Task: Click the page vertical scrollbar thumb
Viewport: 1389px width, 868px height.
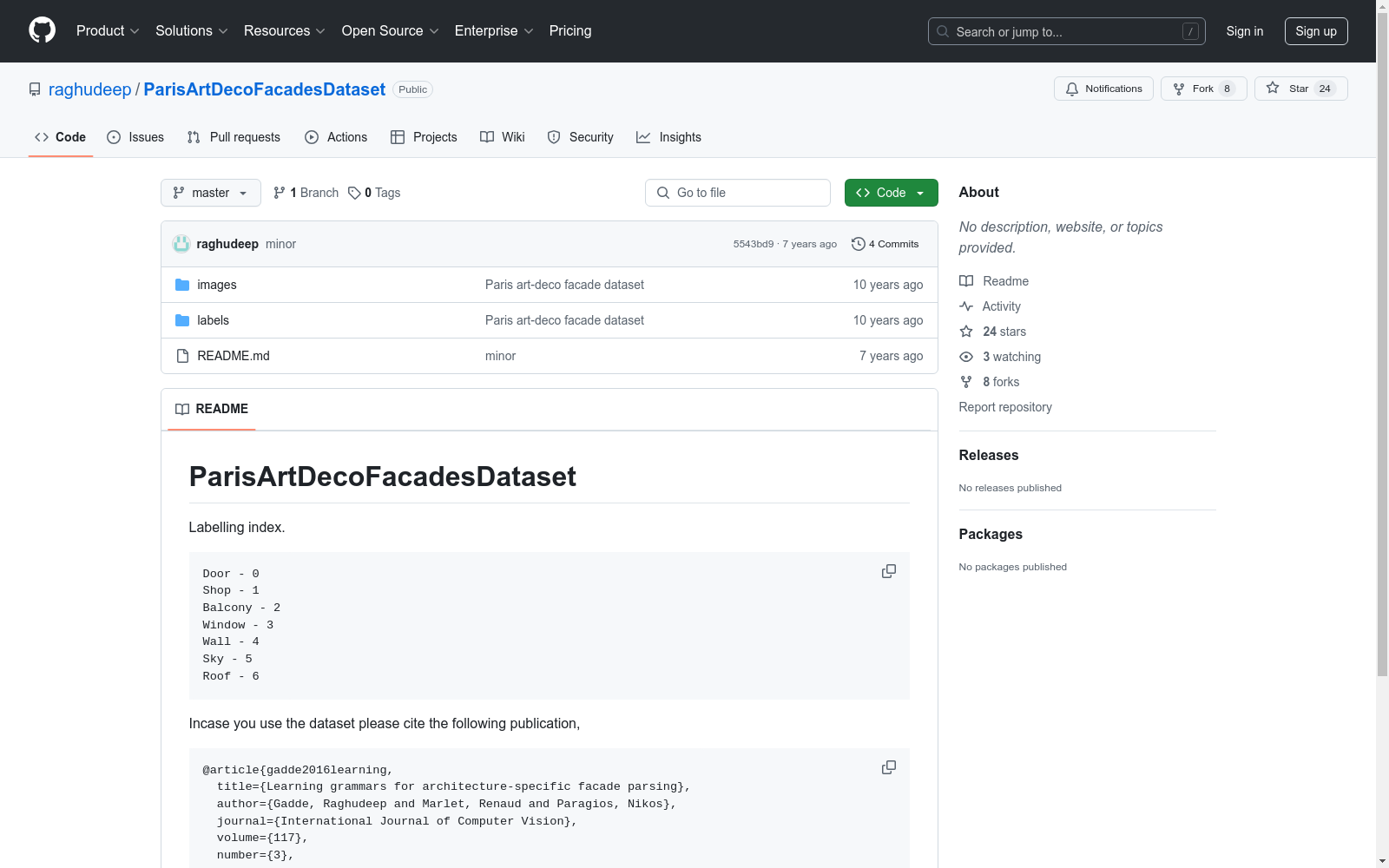Action: coord(1382,345)
